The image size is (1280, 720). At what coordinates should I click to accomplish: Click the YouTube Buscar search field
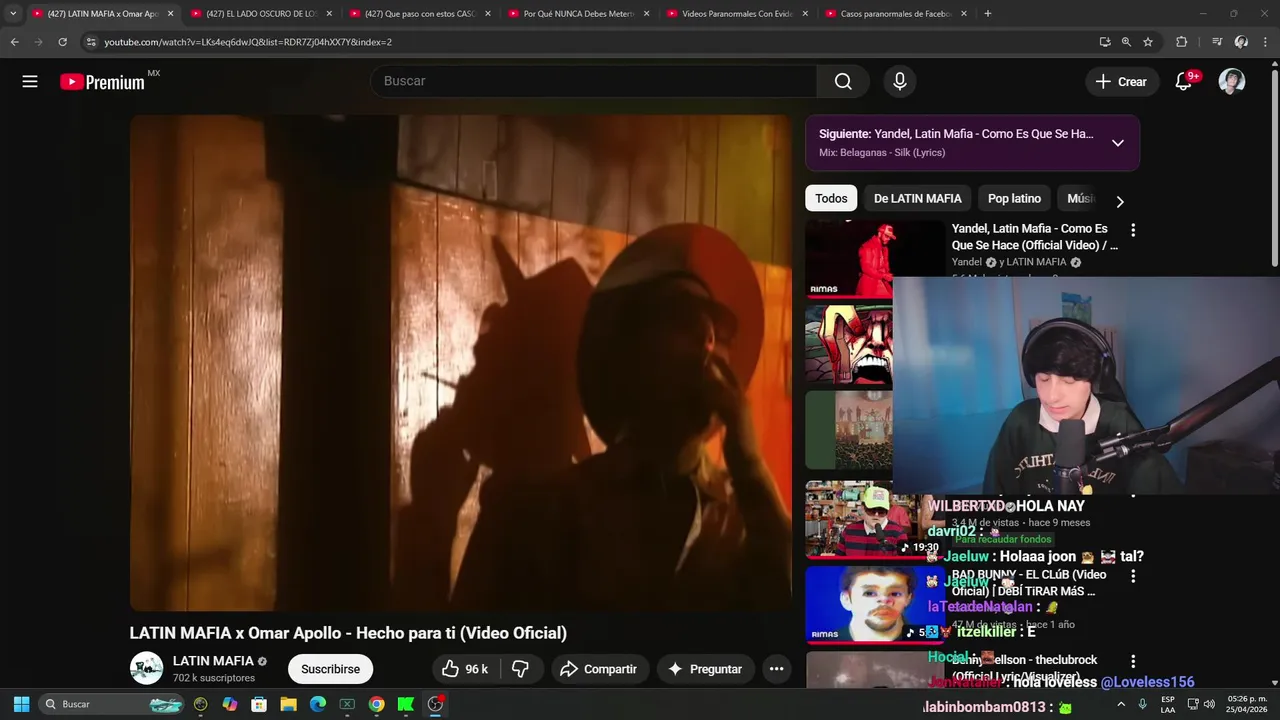594,81
